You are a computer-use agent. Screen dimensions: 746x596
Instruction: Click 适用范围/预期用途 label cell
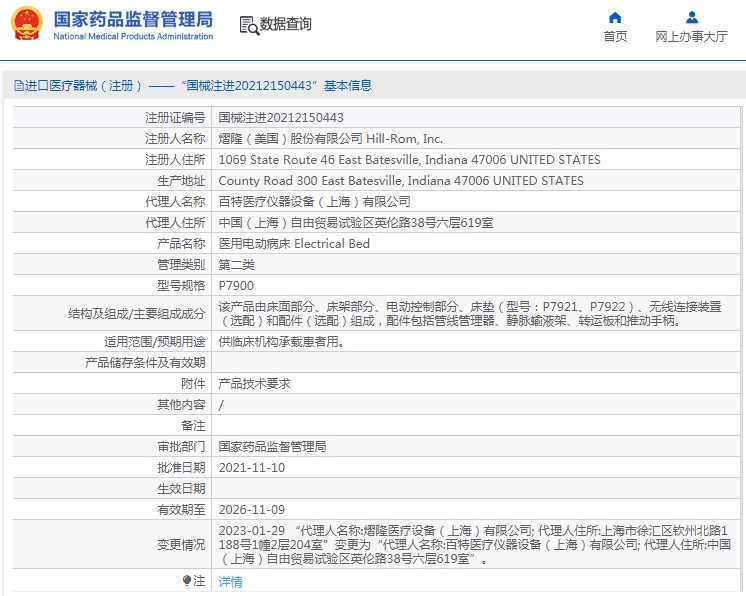coord(112,341)
